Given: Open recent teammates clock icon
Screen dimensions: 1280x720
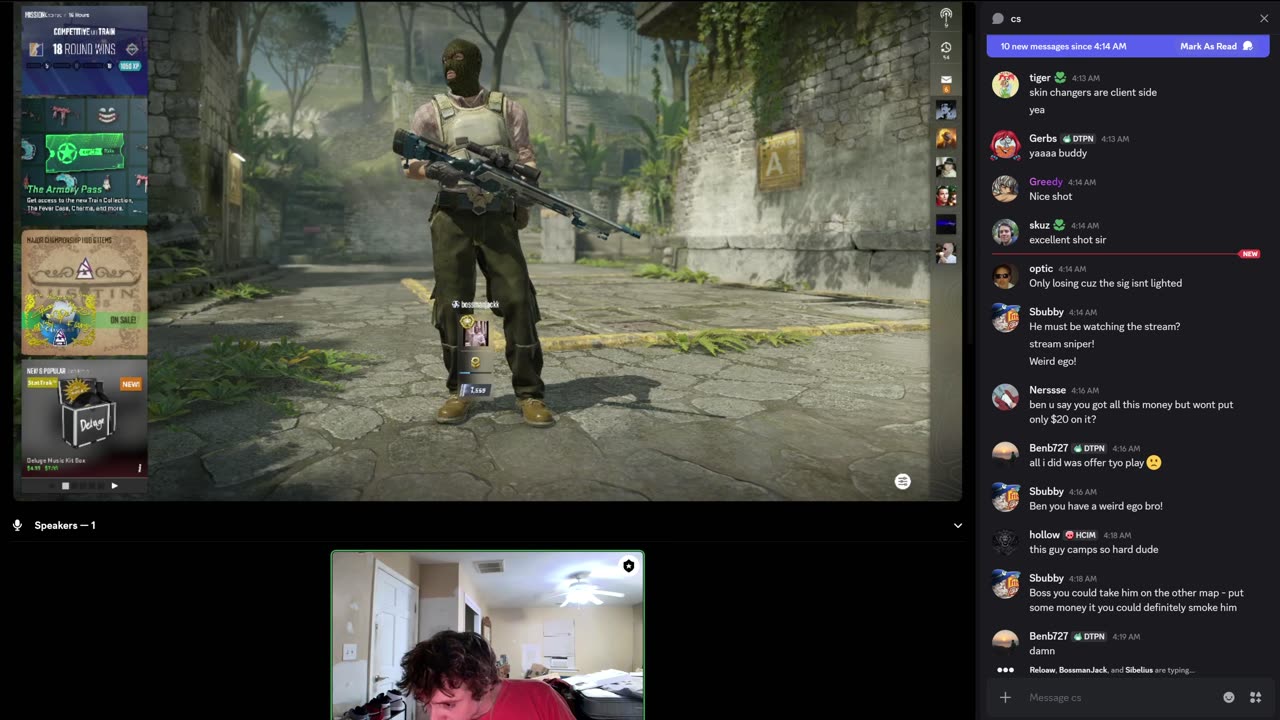Looking at the screenshot, I should click(x=945, y=47).
